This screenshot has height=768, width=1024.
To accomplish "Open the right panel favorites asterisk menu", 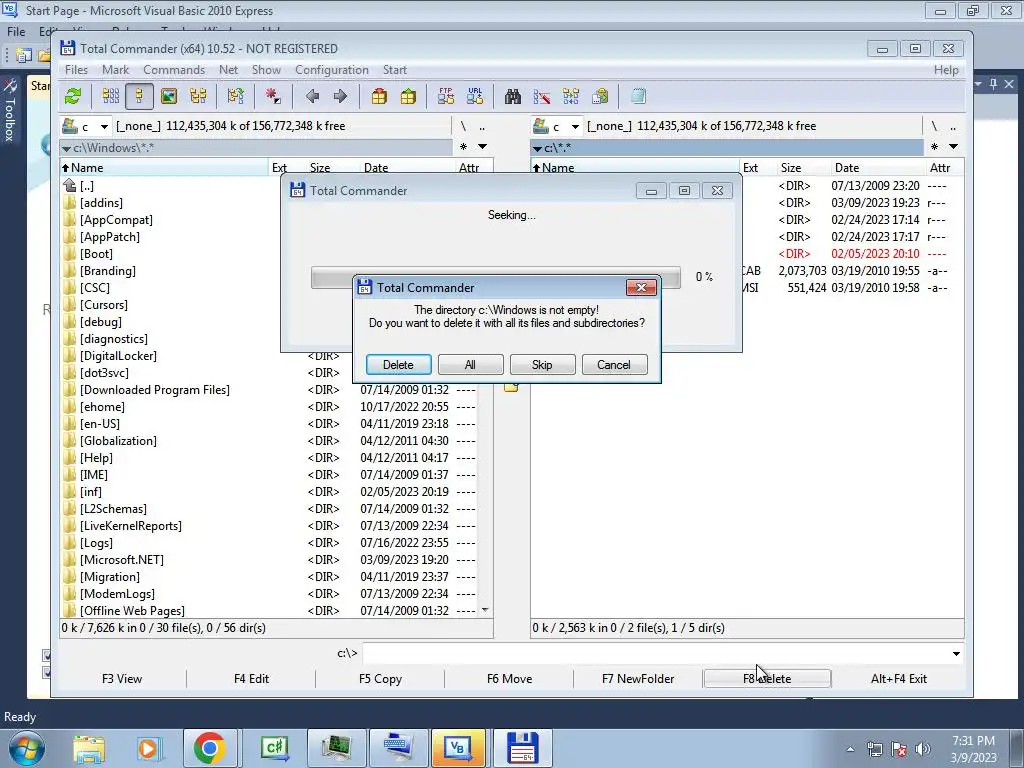I will (x=935, y=147).
